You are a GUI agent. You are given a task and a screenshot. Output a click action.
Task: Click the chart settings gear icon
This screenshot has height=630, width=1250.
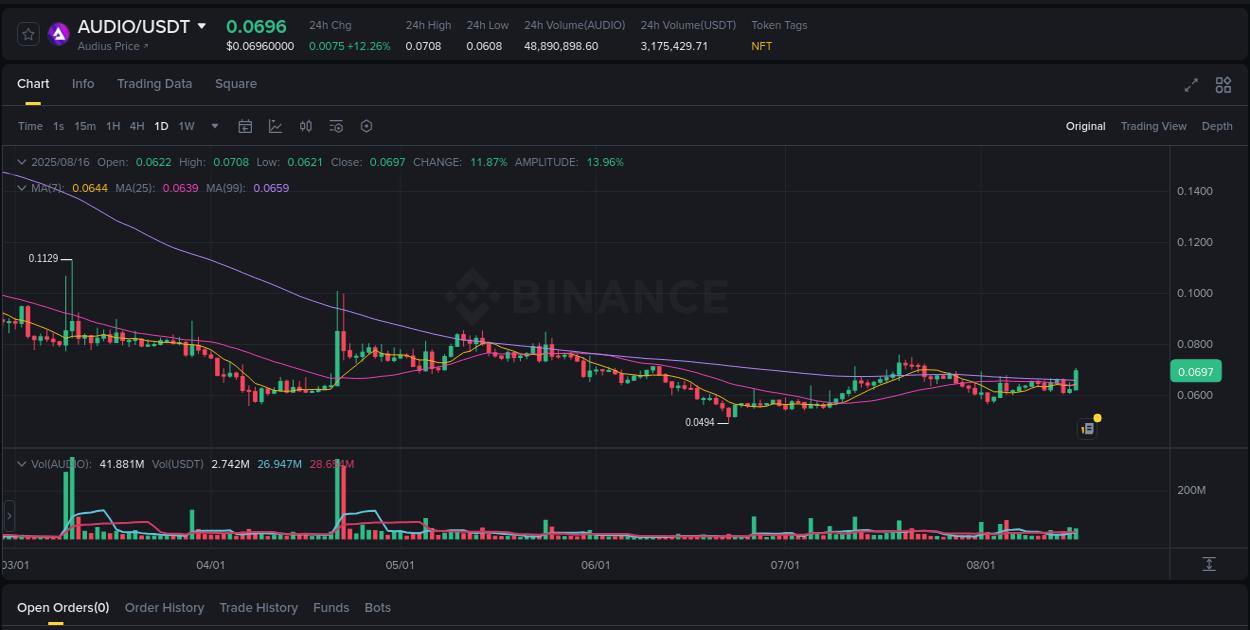366,126
